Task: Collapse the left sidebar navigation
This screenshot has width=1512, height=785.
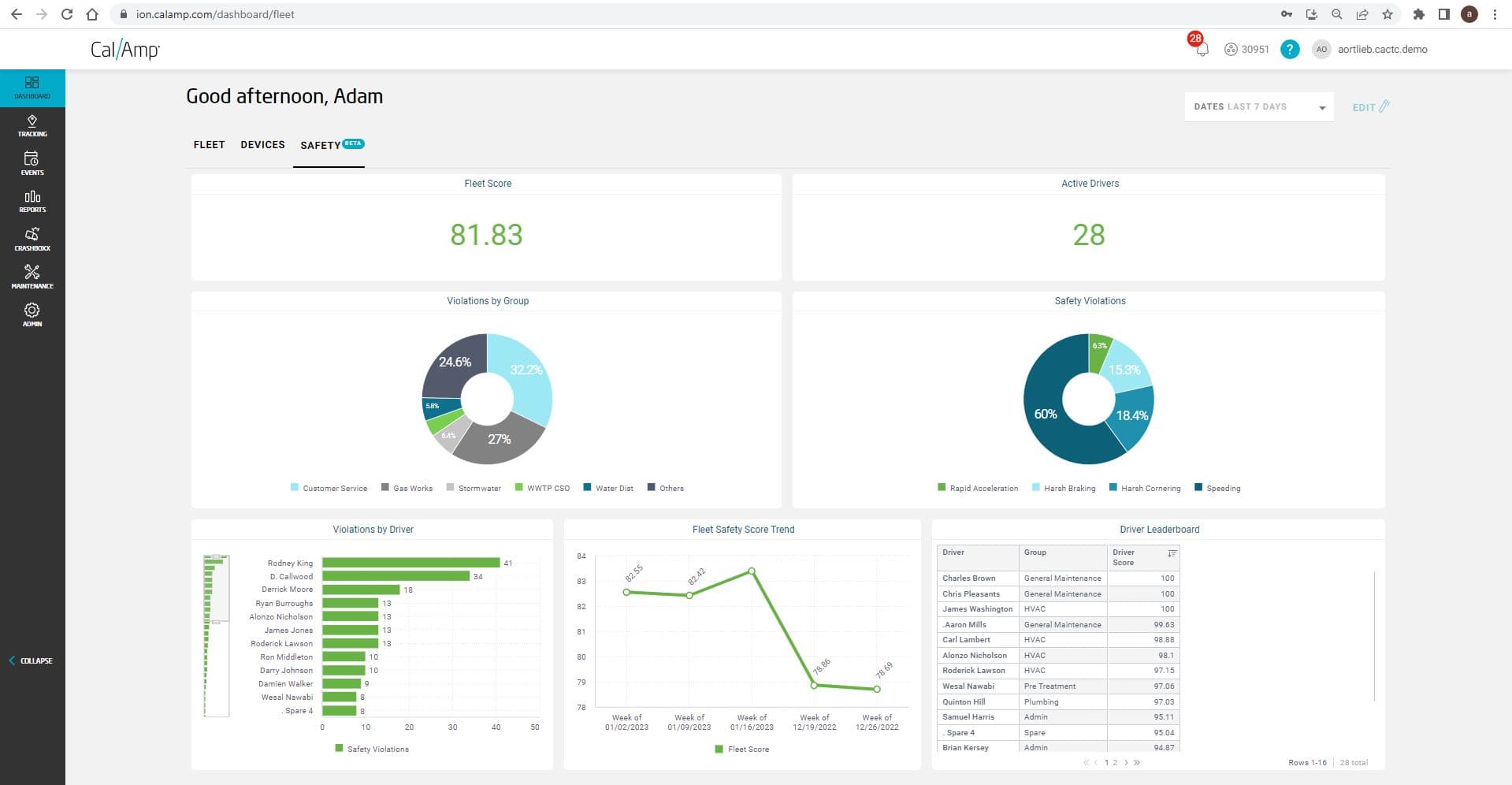Action: tap(32, 660)
